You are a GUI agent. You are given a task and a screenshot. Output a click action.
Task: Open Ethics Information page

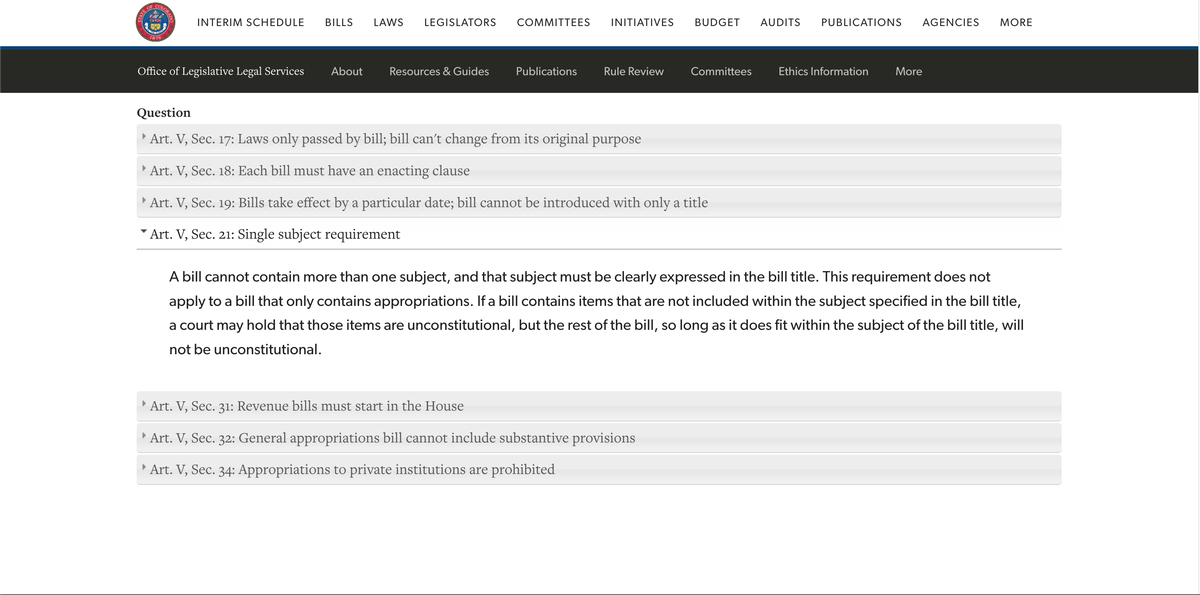823,71
